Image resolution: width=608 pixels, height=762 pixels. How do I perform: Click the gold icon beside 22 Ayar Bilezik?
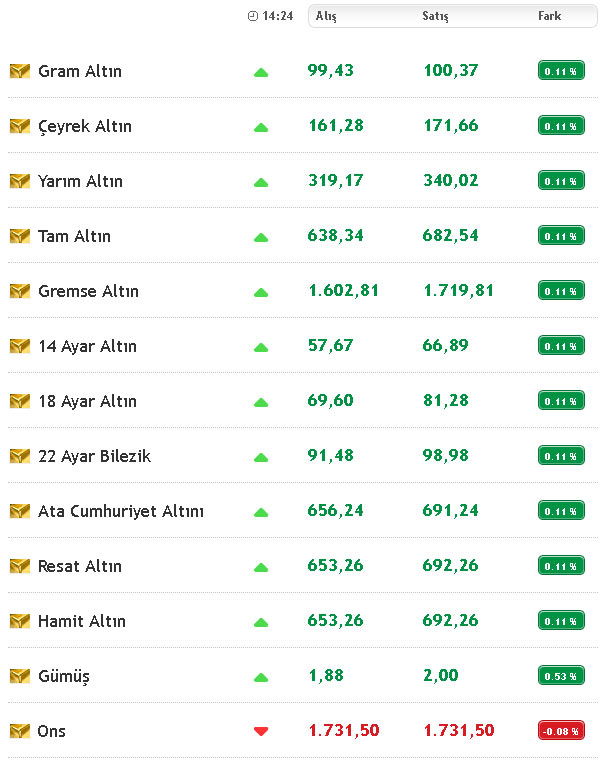20,456
